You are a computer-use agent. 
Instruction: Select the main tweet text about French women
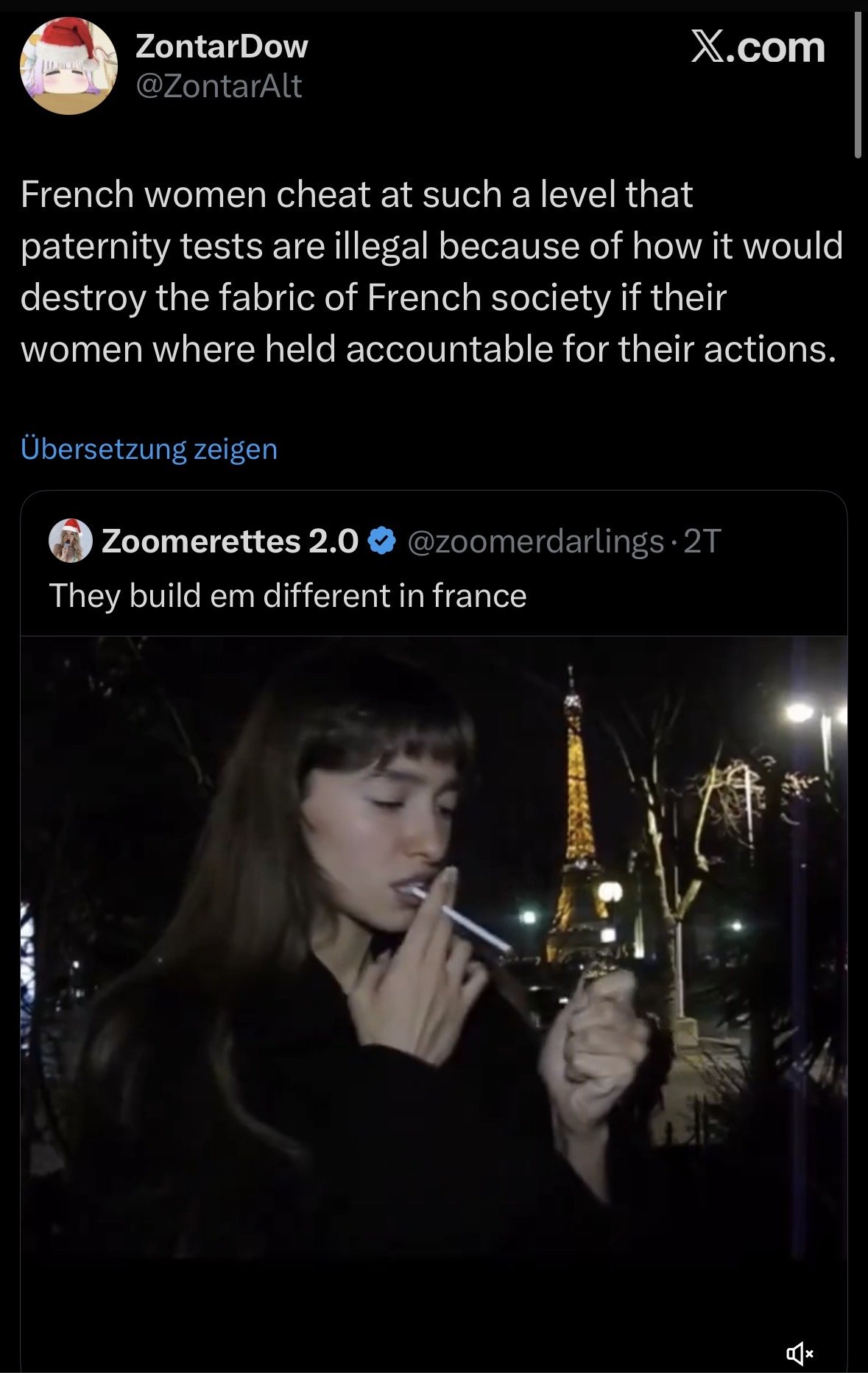click(x=431, y=272)
